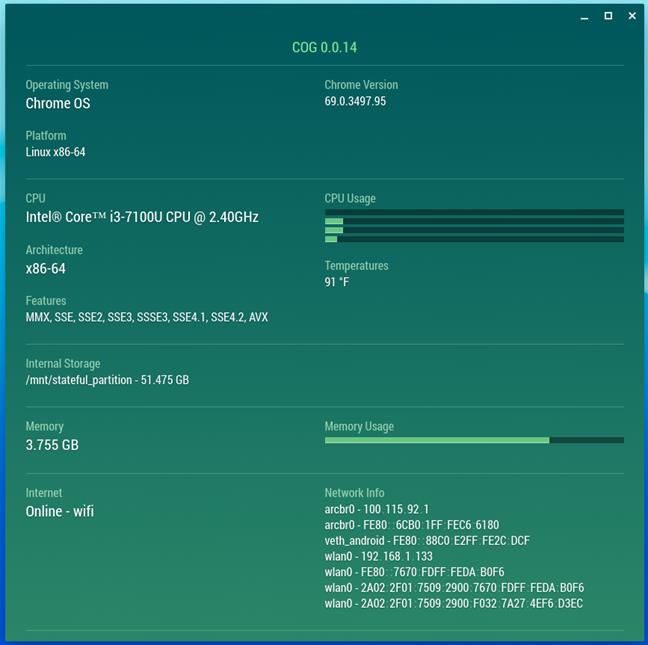Click wlan0 - 192.168.1.133 entry
The width and height of the screenshot is (648, 645).
tap(379, 556)
